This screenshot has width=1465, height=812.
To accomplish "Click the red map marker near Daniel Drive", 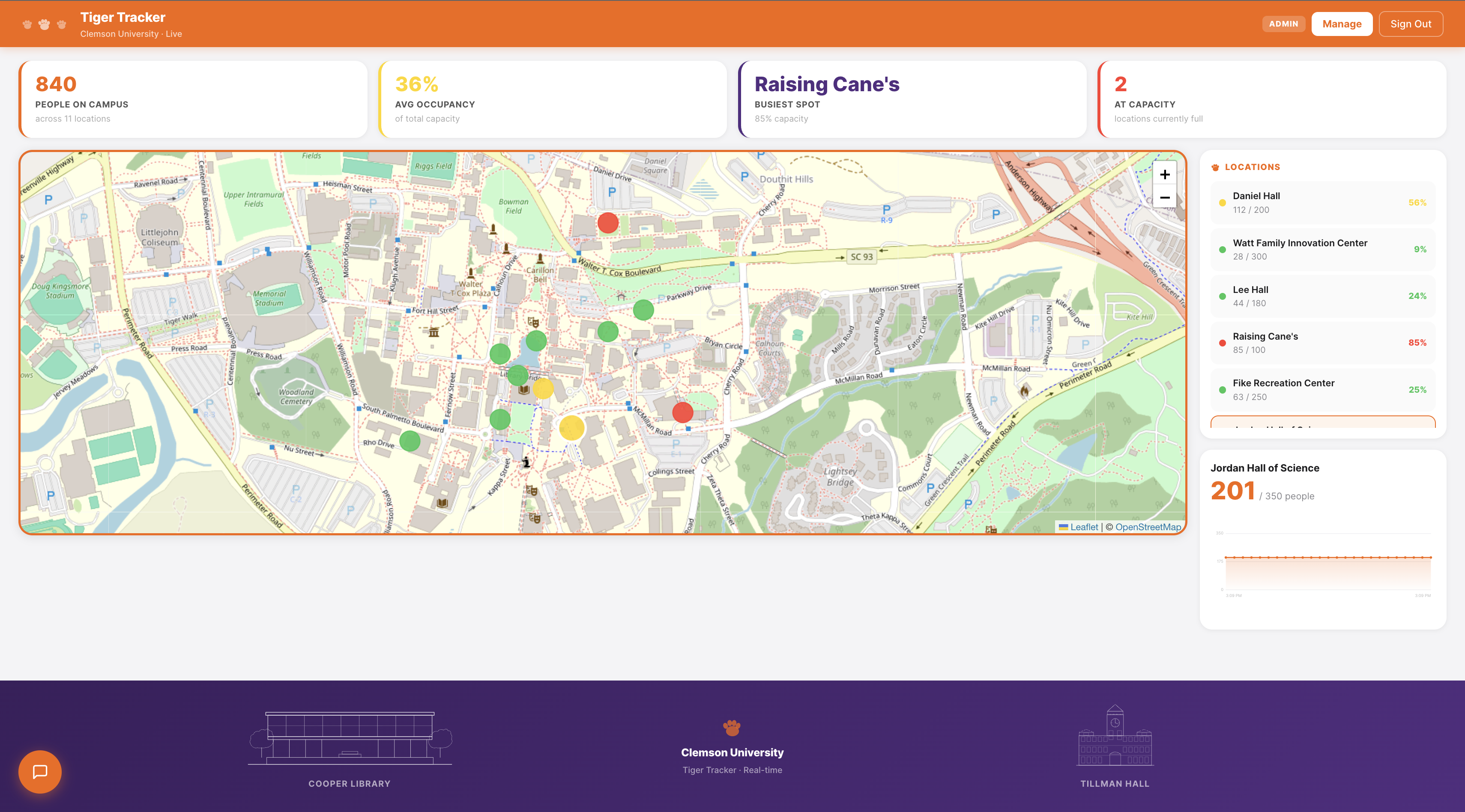I will click(608, 222).
